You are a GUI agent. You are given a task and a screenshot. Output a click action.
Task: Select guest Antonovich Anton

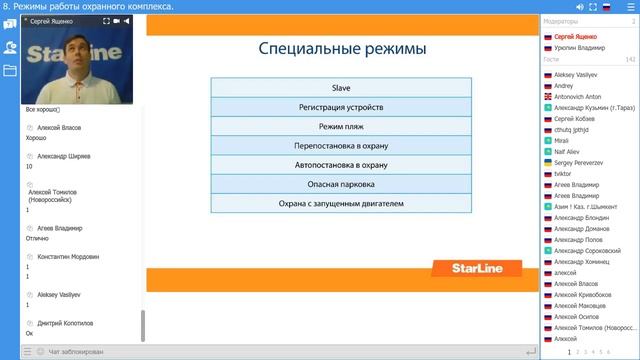tap(577, 97)
